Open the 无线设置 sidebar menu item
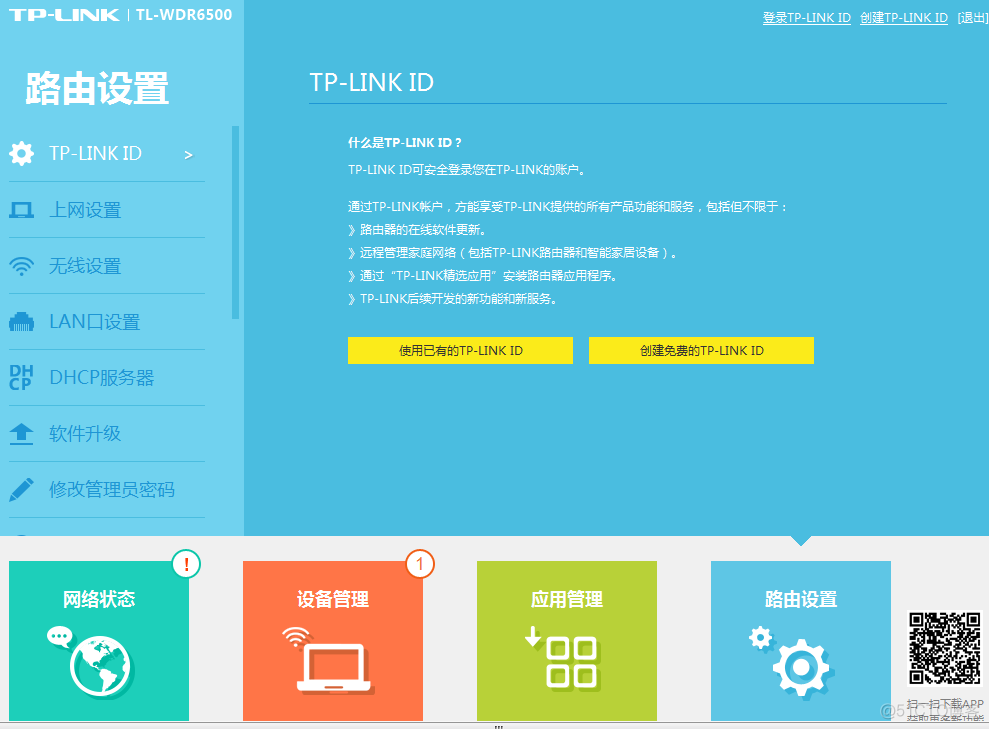 [107, 266]
